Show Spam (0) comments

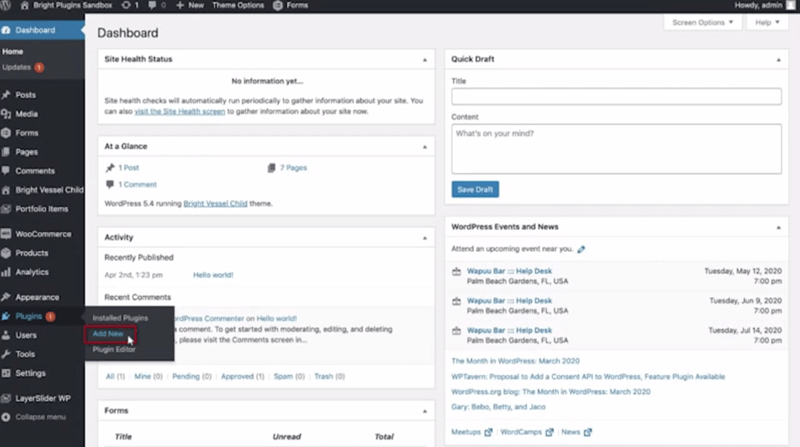click(x=289, y=376)
